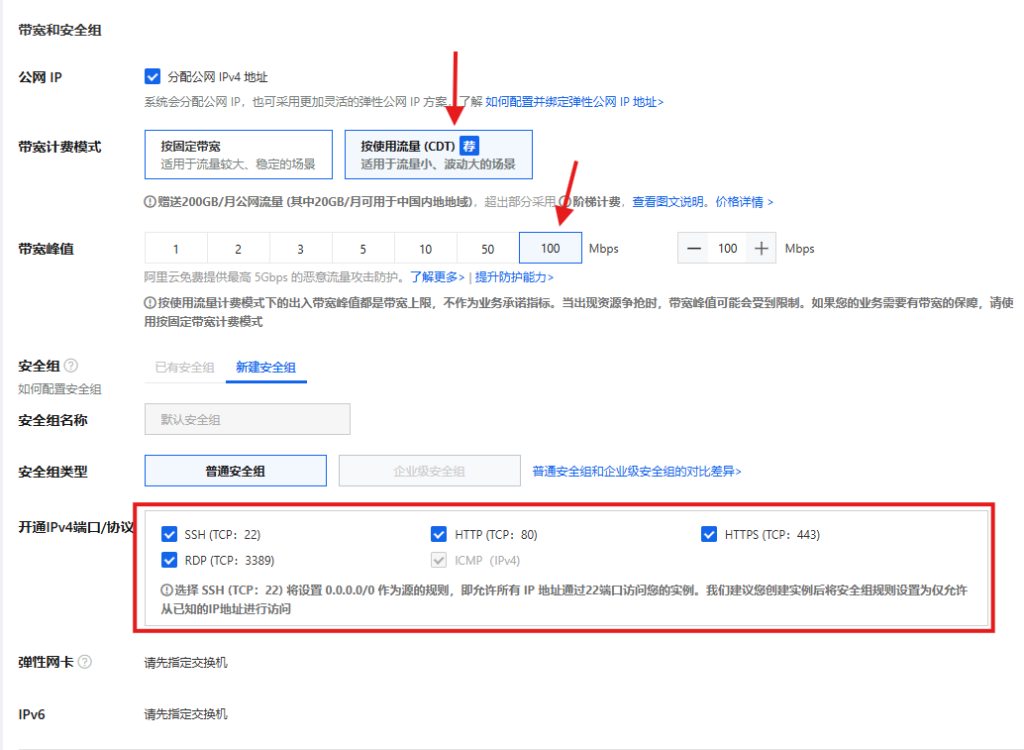Select 按使用流量 (CDT) billing mode
1024x750 pixels.
coord(438,154)
